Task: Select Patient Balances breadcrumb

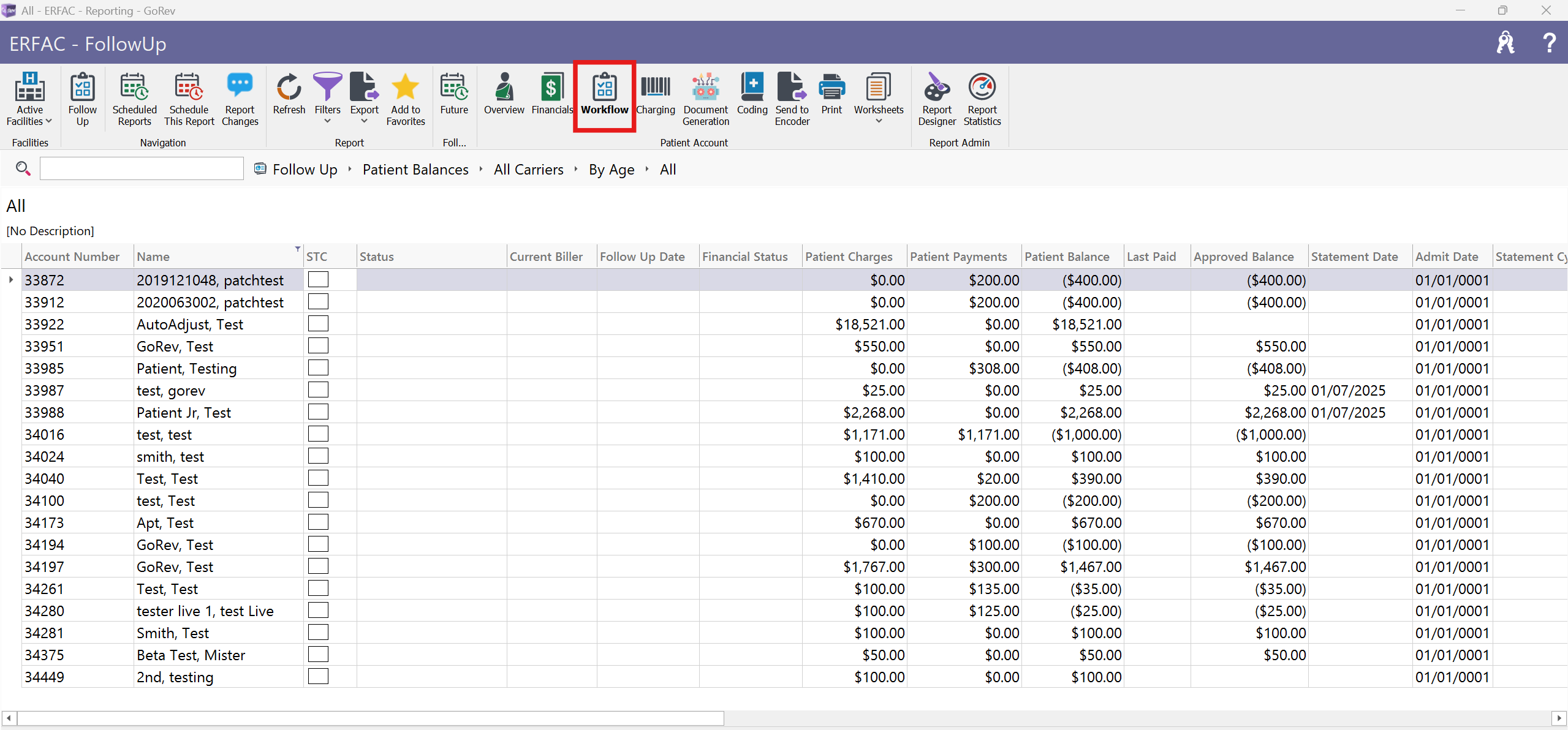Action: (x=415, y=170)
